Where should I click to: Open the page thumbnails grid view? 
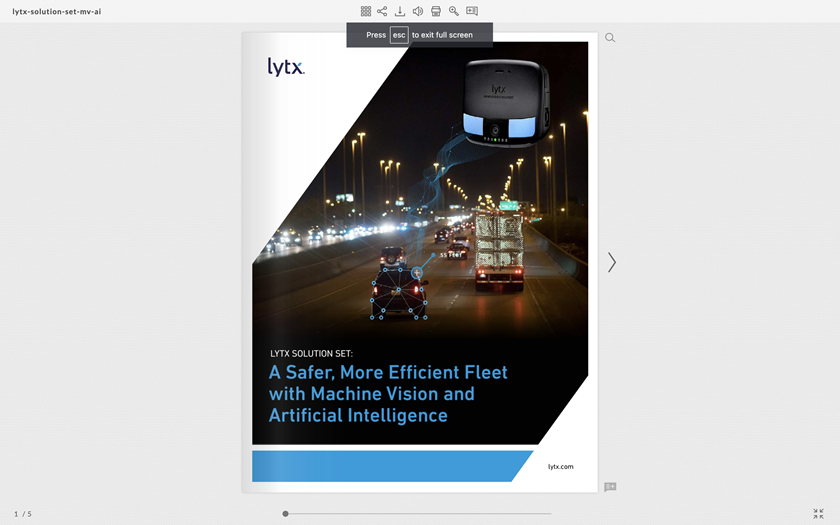(366, 11)
